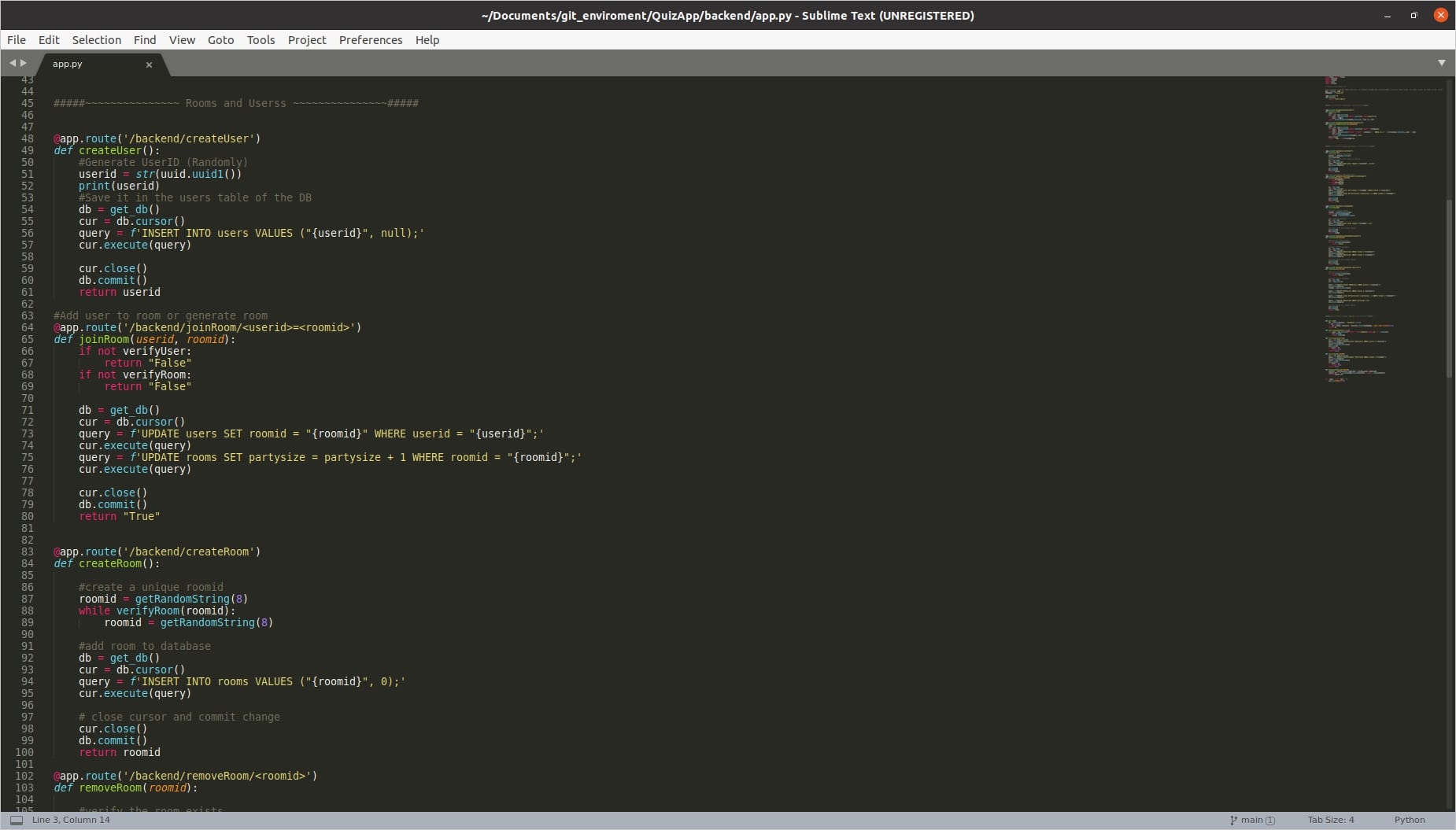This screenshot has height=830, width=1456.
Task: Open the Project menu
Action: [307, 40]
